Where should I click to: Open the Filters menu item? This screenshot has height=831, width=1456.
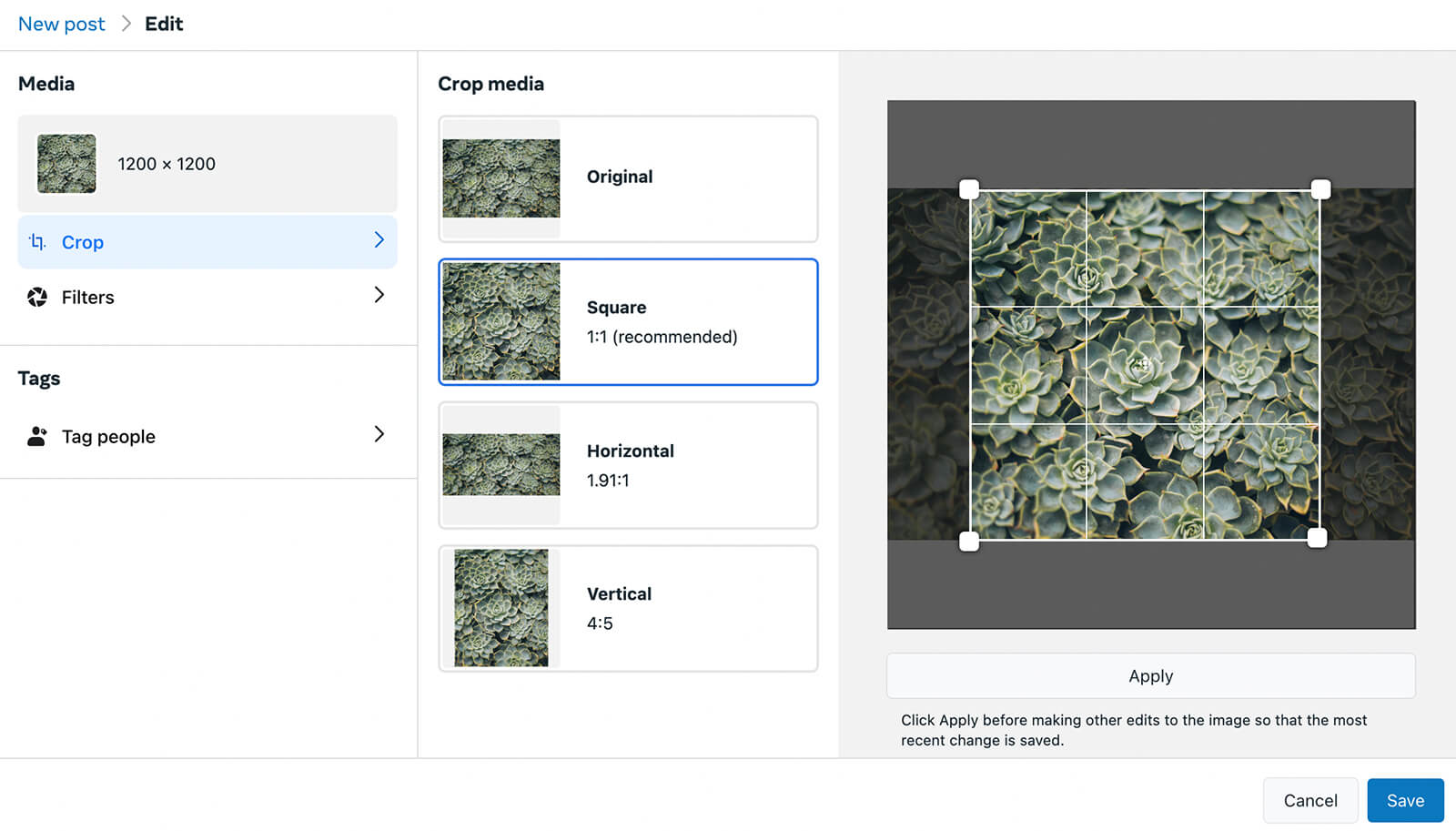click(207, 297)
